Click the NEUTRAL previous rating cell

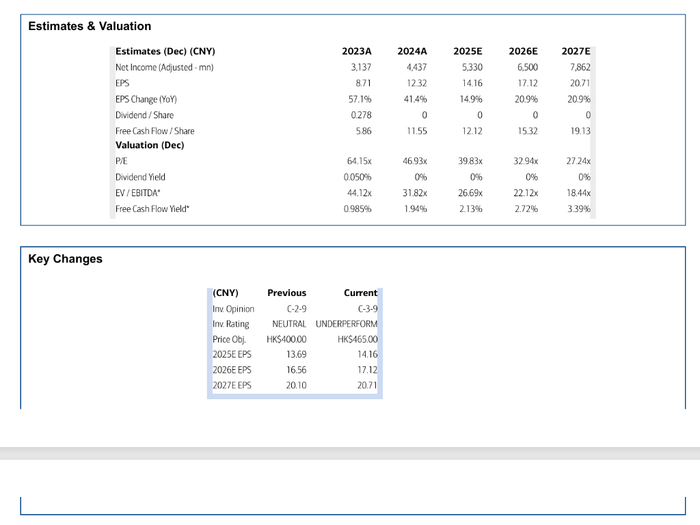[289, 324]
